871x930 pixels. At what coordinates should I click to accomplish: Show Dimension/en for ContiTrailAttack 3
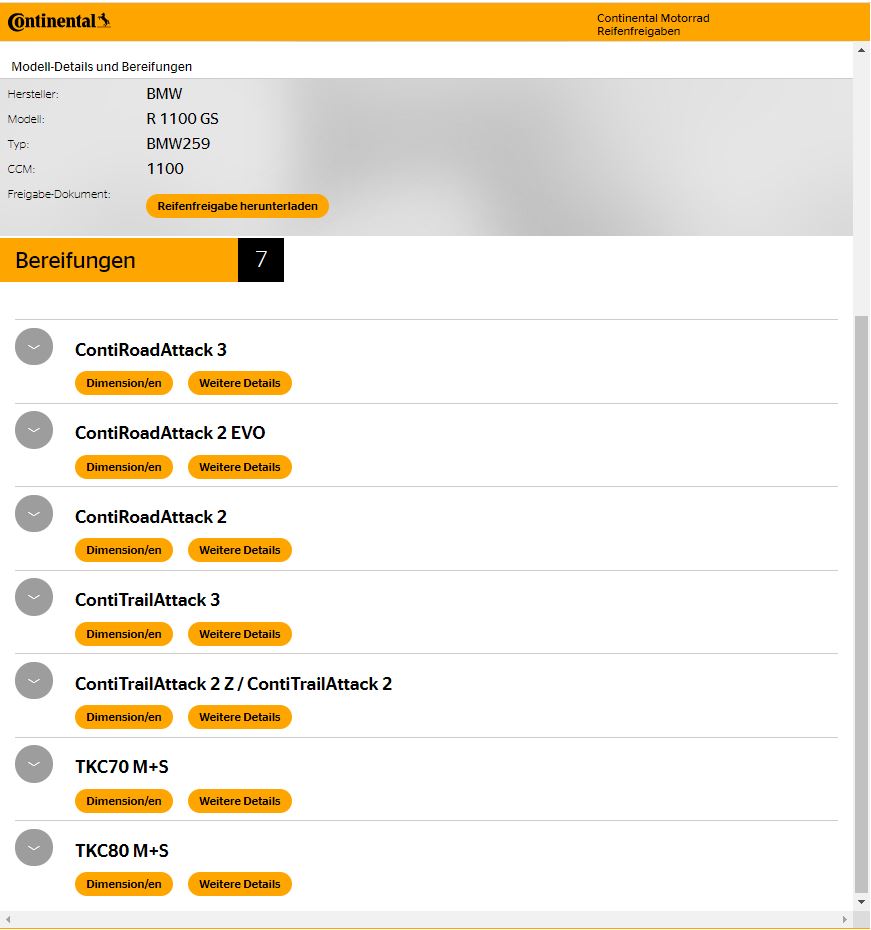tap(124, 634)
